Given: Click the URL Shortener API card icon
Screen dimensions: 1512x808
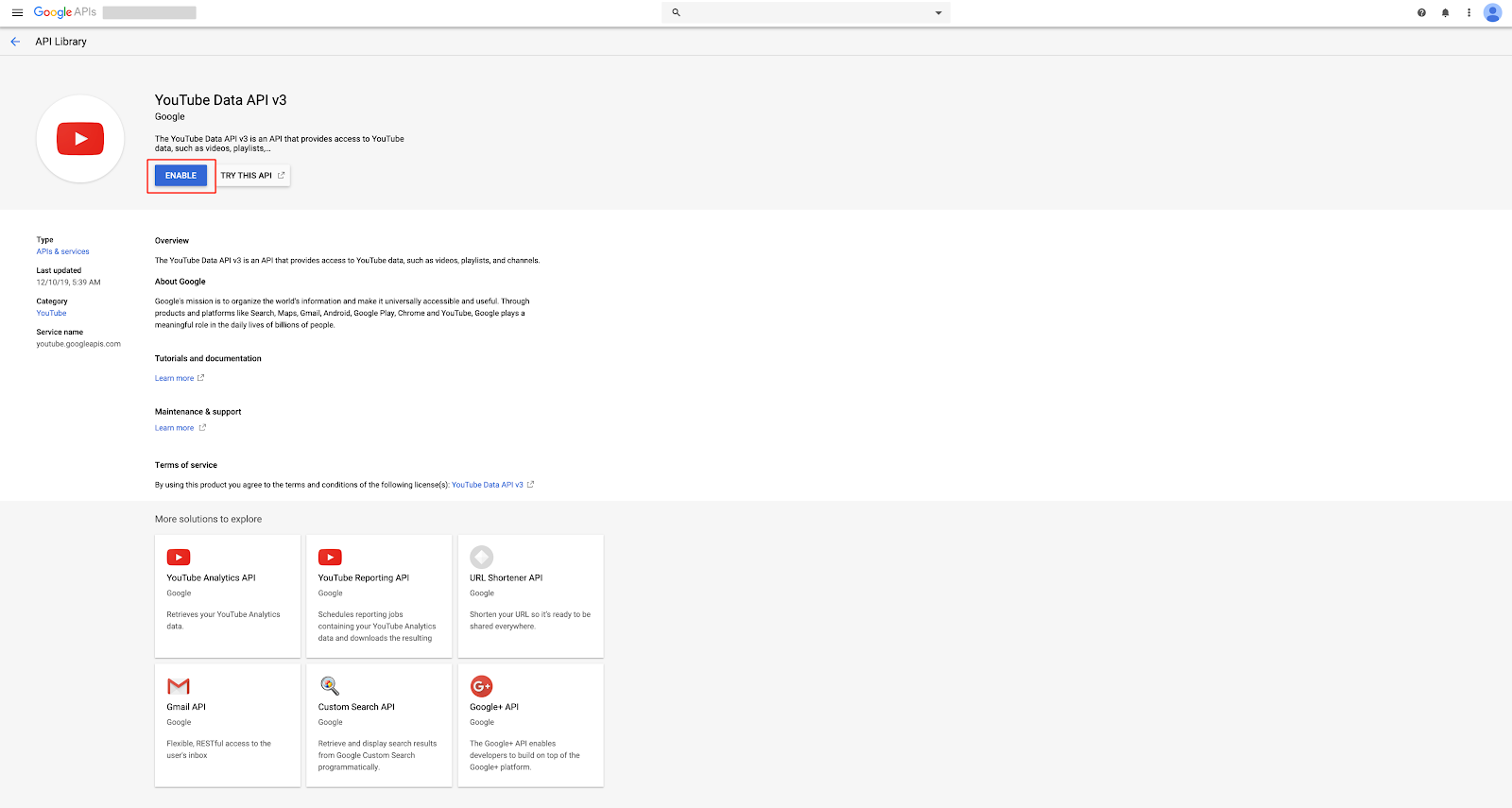Looking at the screenshot, I should tap(482, 557).
